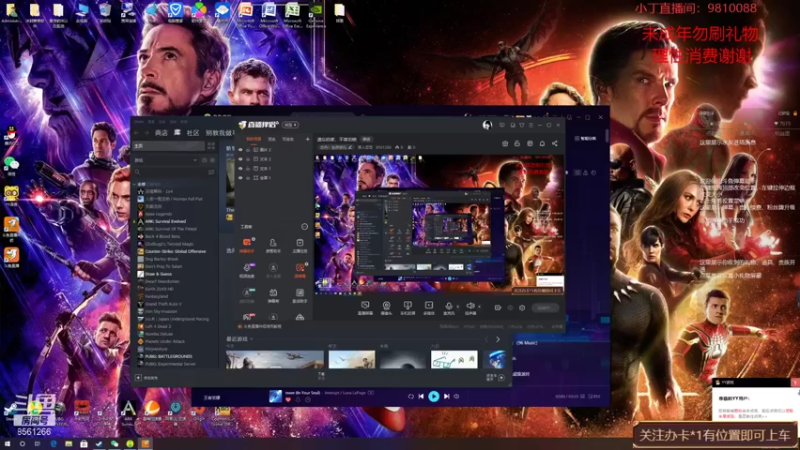This screenshot has height=450, width=800.
Task: Click the speaker volume icon
Action: [x=470, y=305]
